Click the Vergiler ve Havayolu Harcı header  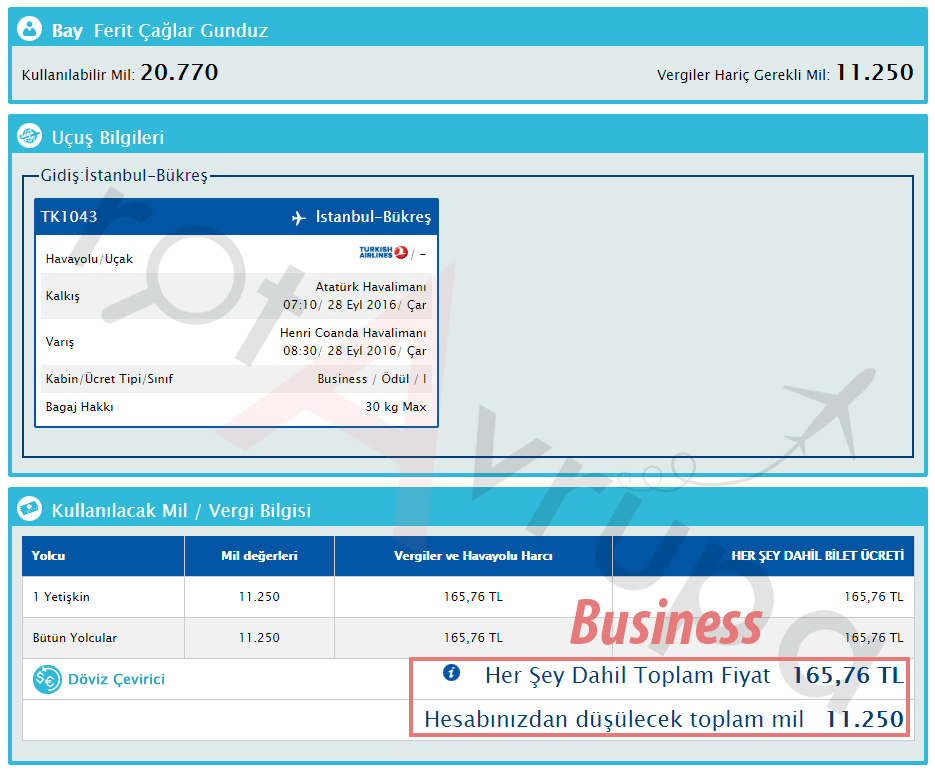473,556
